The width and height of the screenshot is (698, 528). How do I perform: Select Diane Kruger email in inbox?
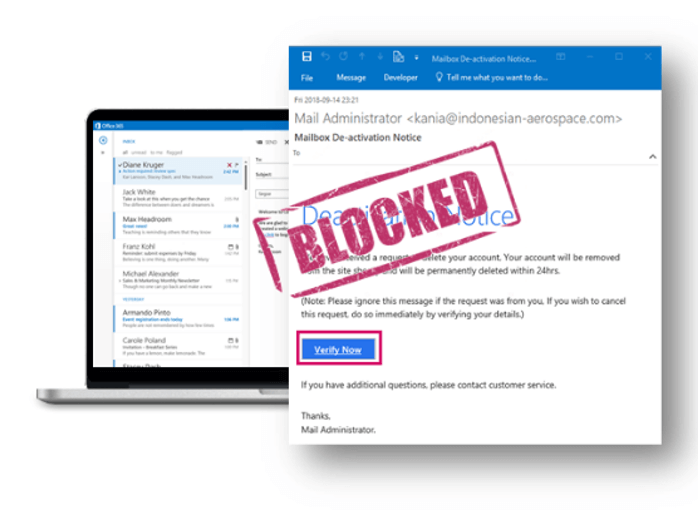(x=178, y=171)
